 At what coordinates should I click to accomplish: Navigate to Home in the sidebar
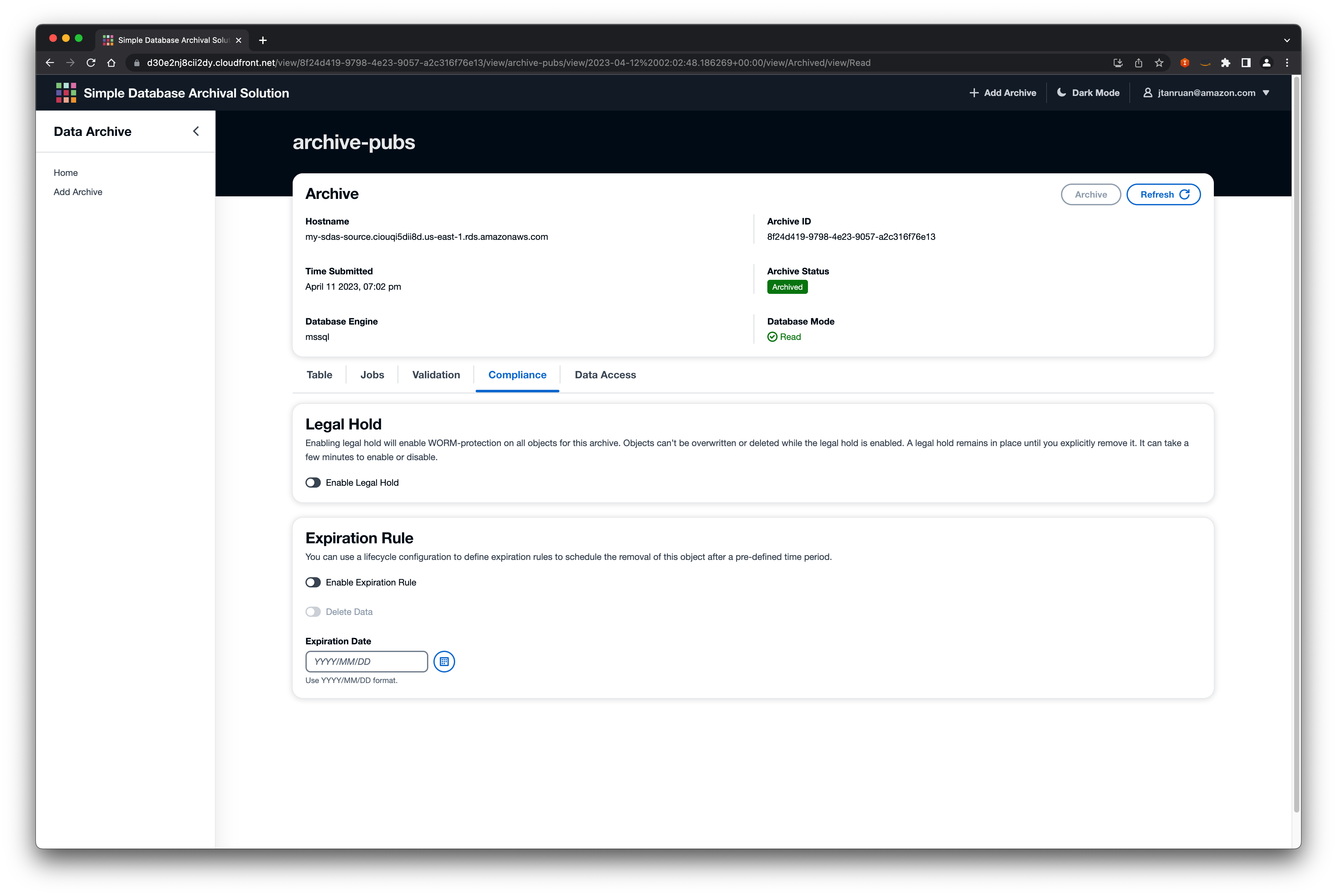pos(66,173)
